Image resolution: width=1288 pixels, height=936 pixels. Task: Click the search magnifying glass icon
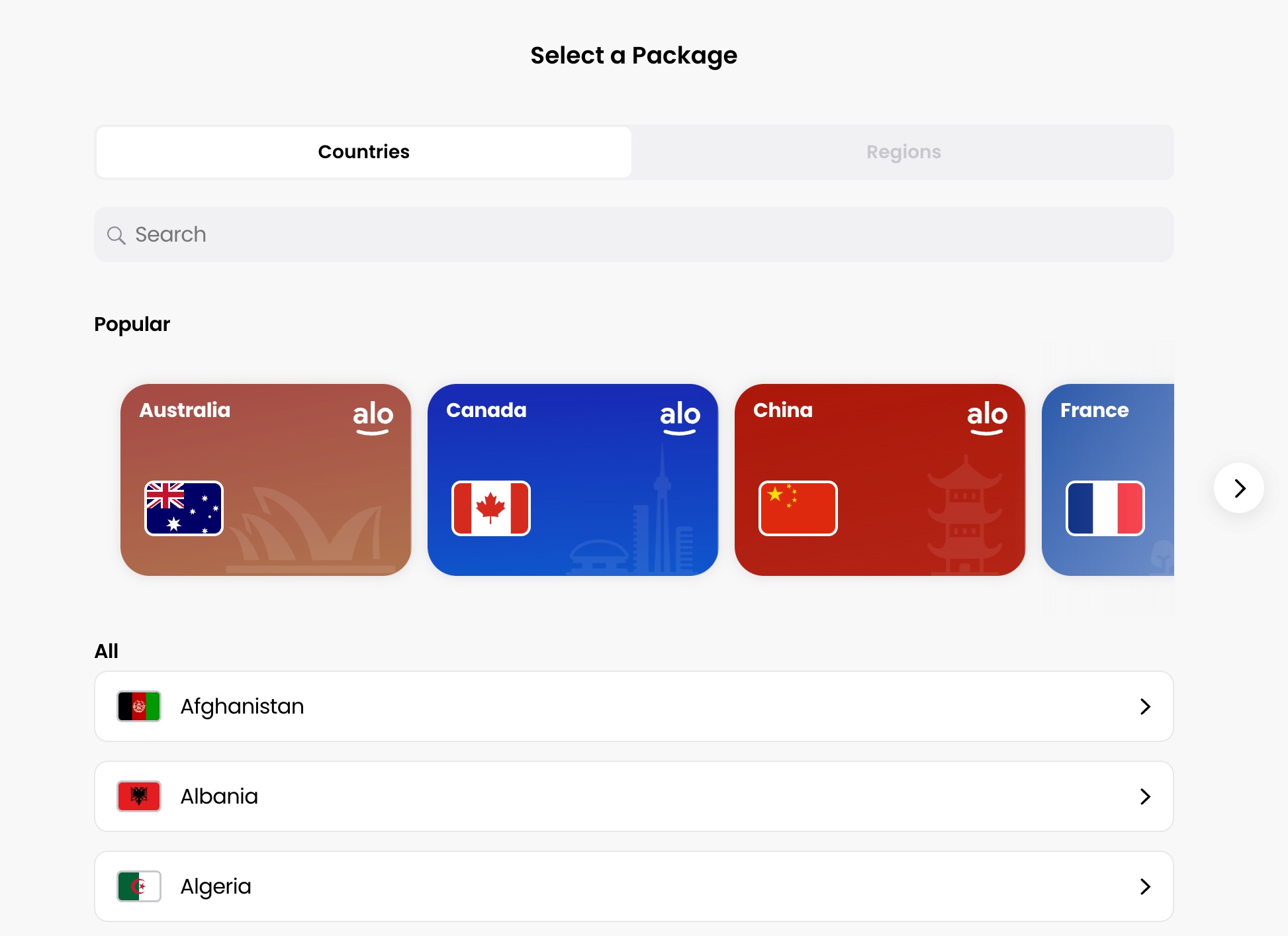(x=116, y=235)
